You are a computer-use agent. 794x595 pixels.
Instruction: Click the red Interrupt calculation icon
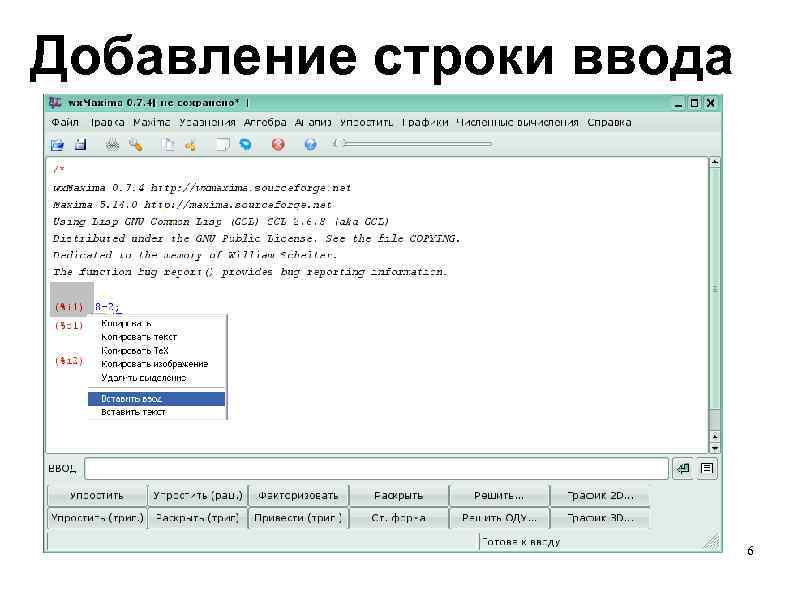(x=278, y=145)
